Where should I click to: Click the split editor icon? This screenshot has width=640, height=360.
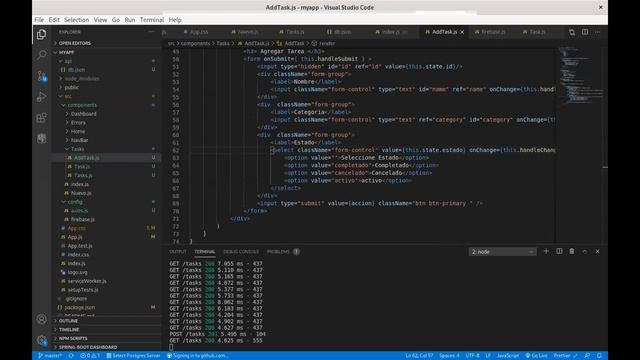pyautogui.click(x=585, y=32)
